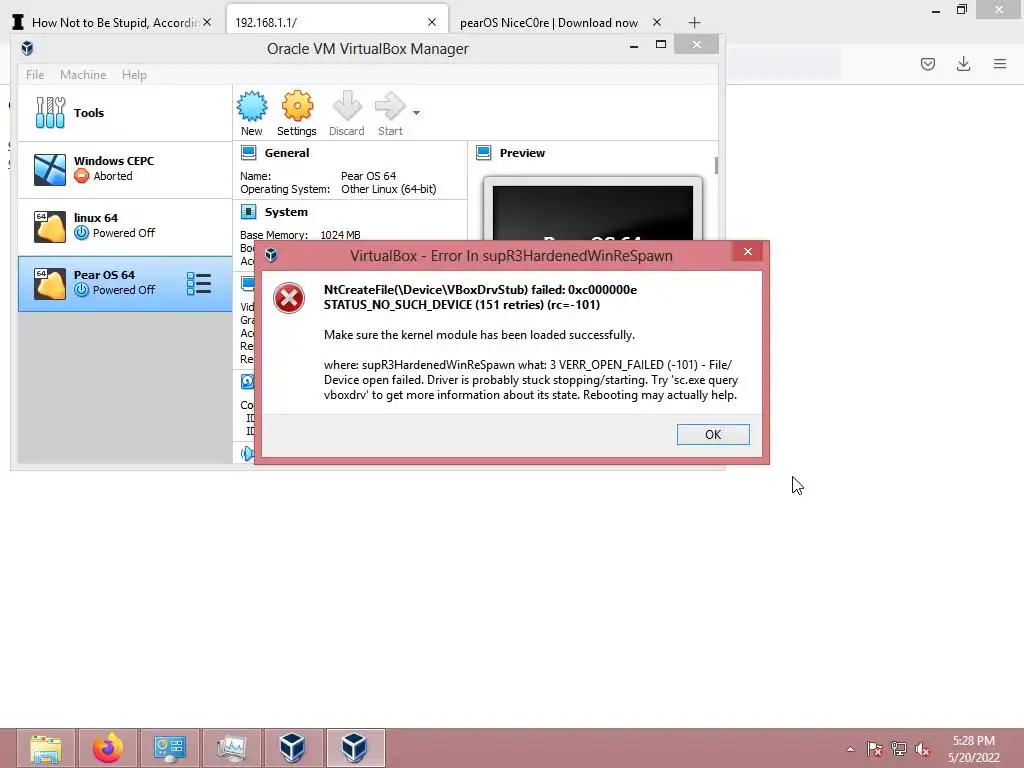Click the active VirtualBox taskbar icon
Viewport: 1024px width, 768px height.
[x=355, y=748]
